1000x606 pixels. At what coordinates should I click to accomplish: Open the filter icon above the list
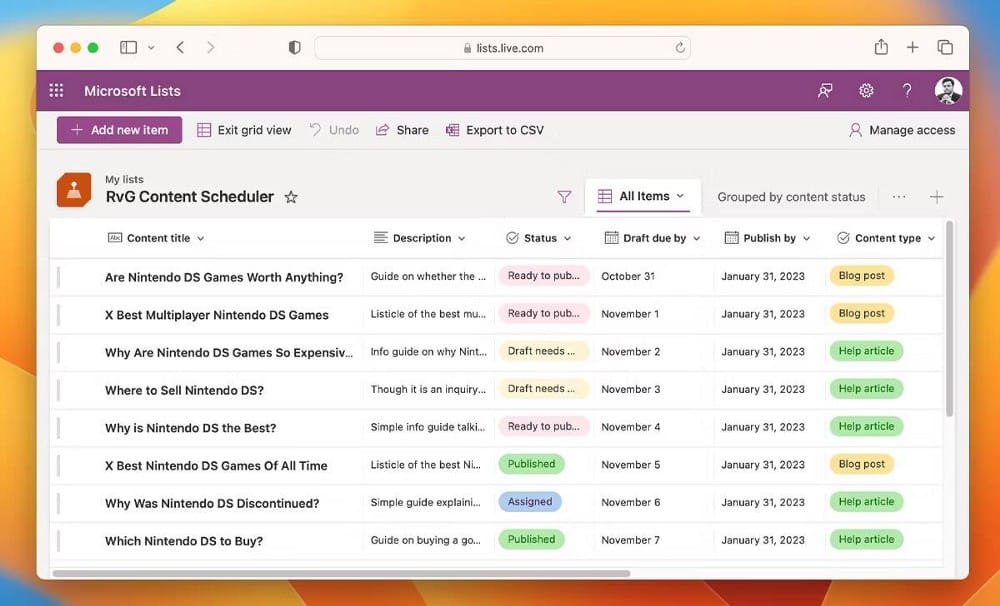click(x=565, y=196)
